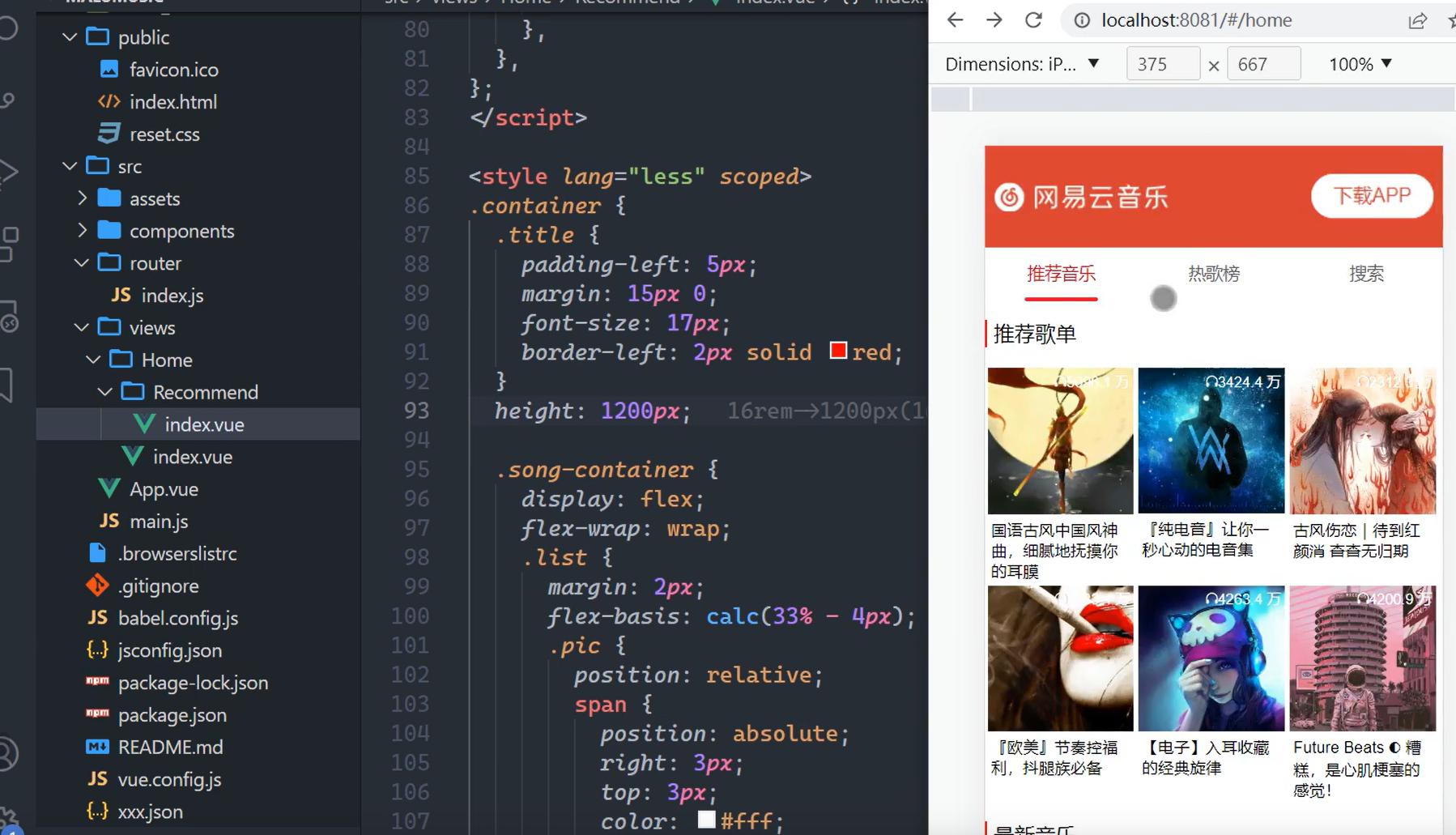Open package.json file

172,715
